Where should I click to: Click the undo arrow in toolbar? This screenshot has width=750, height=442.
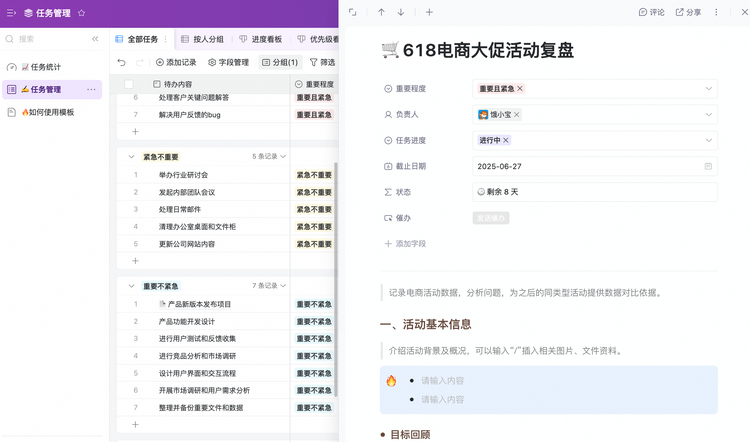[121, 62]
